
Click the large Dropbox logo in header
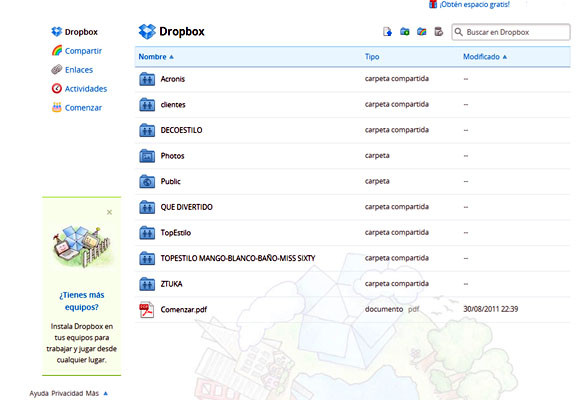tap(147, 31)
